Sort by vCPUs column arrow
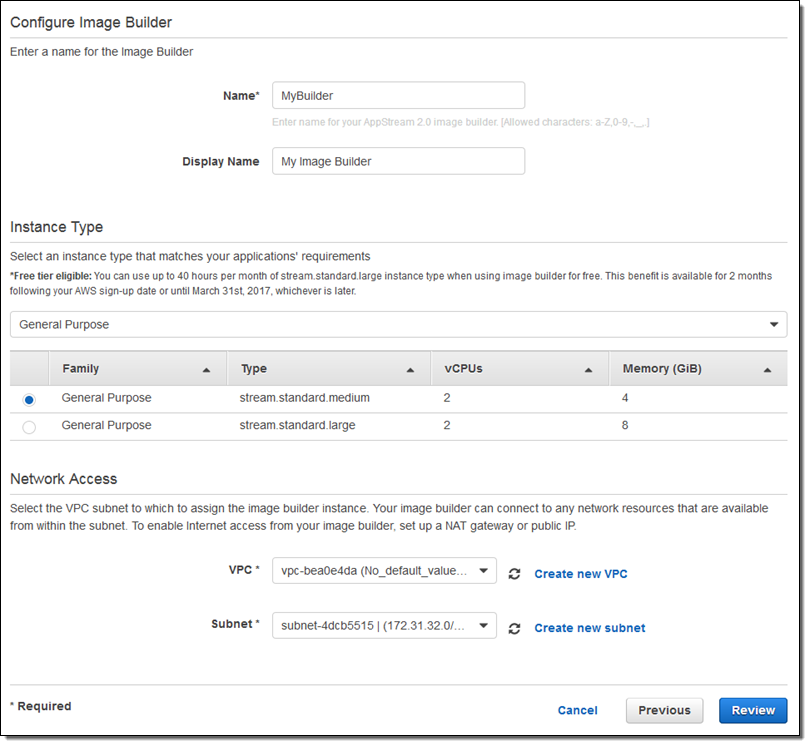Viewport: 810px width, 746px height. point(589,370)
